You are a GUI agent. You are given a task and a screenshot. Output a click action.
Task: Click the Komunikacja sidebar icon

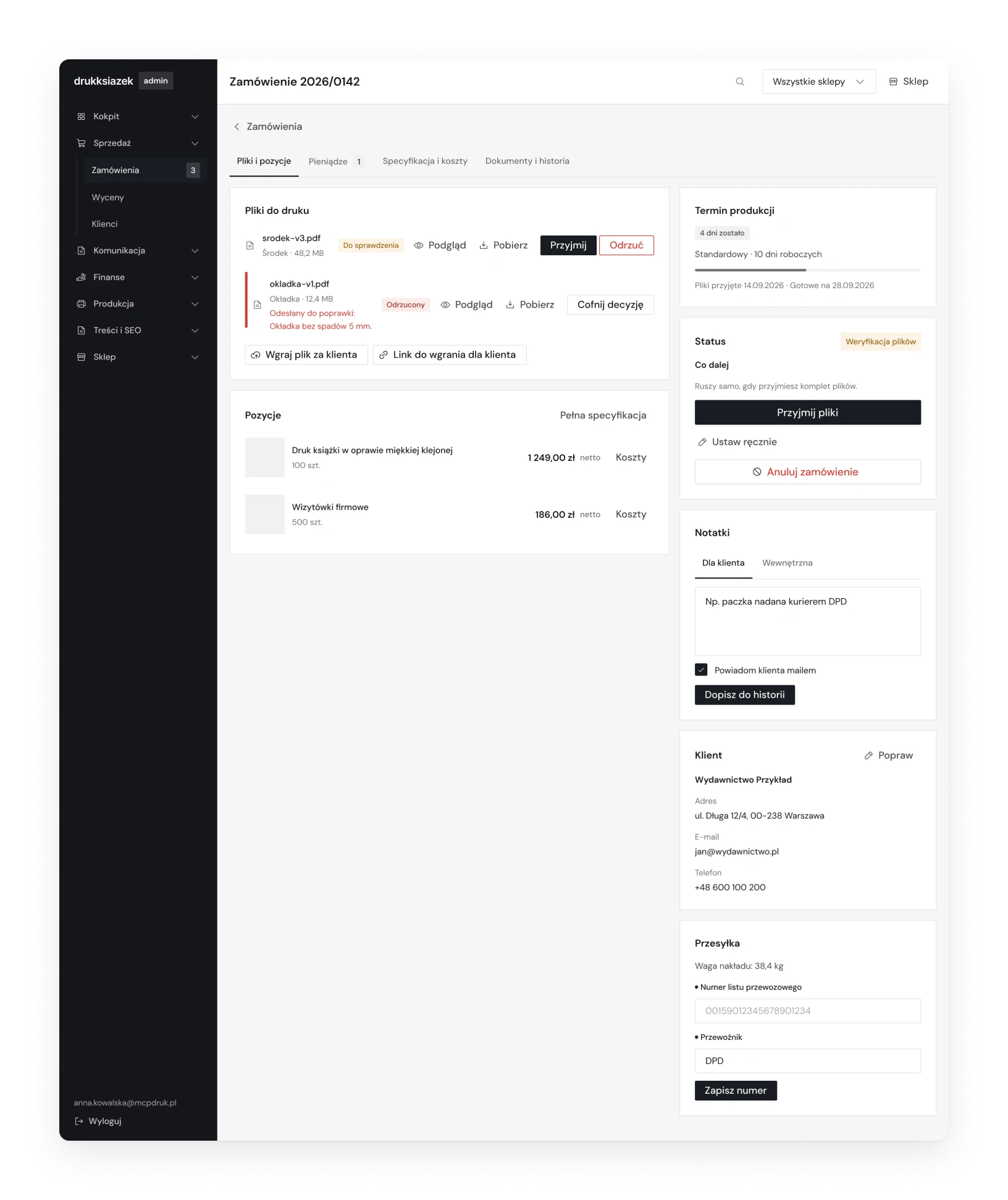[81, 250]
